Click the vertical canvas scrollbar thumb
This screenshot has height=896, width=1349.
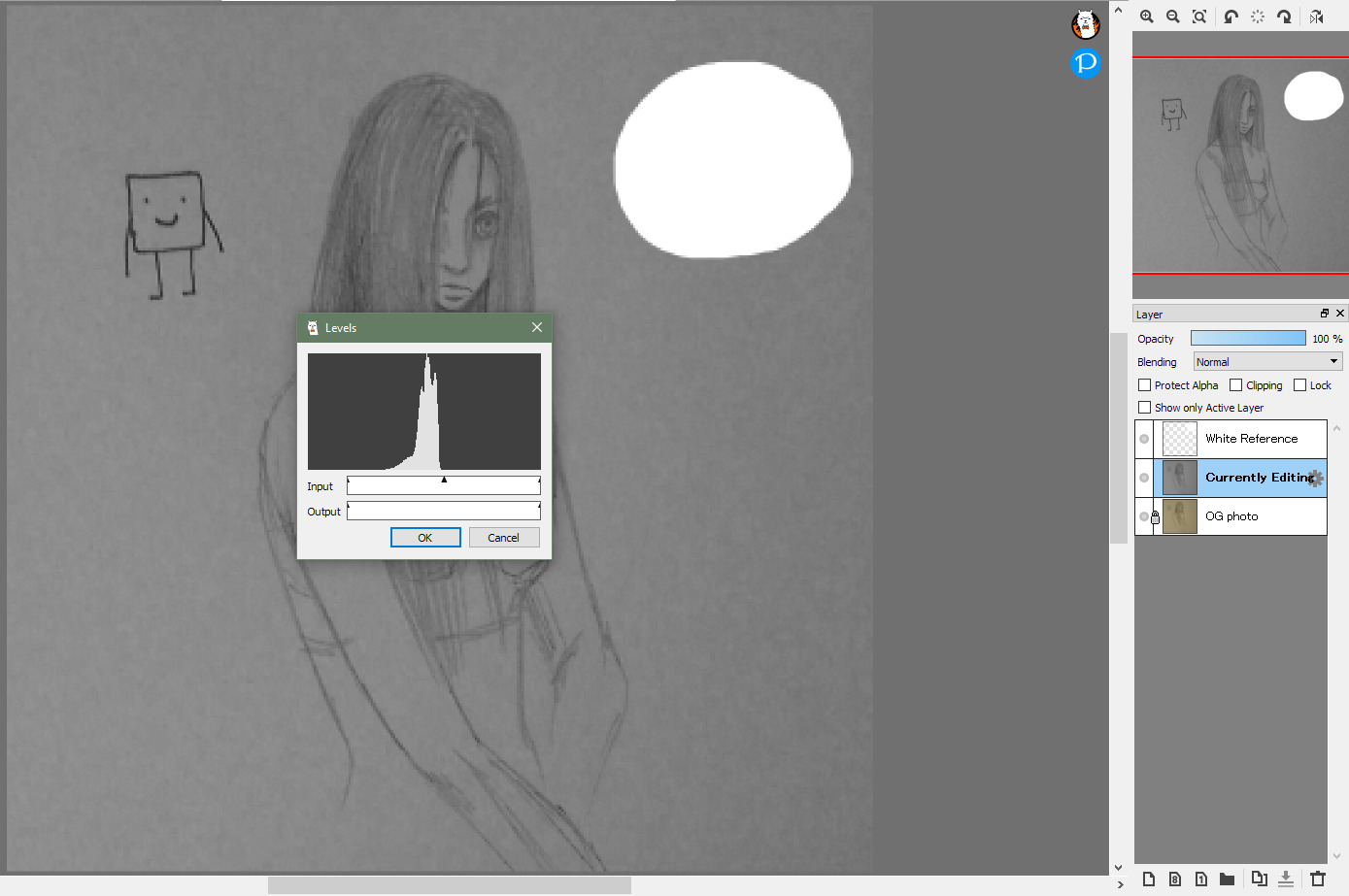pyautogui.click(x=1118, y=437)
